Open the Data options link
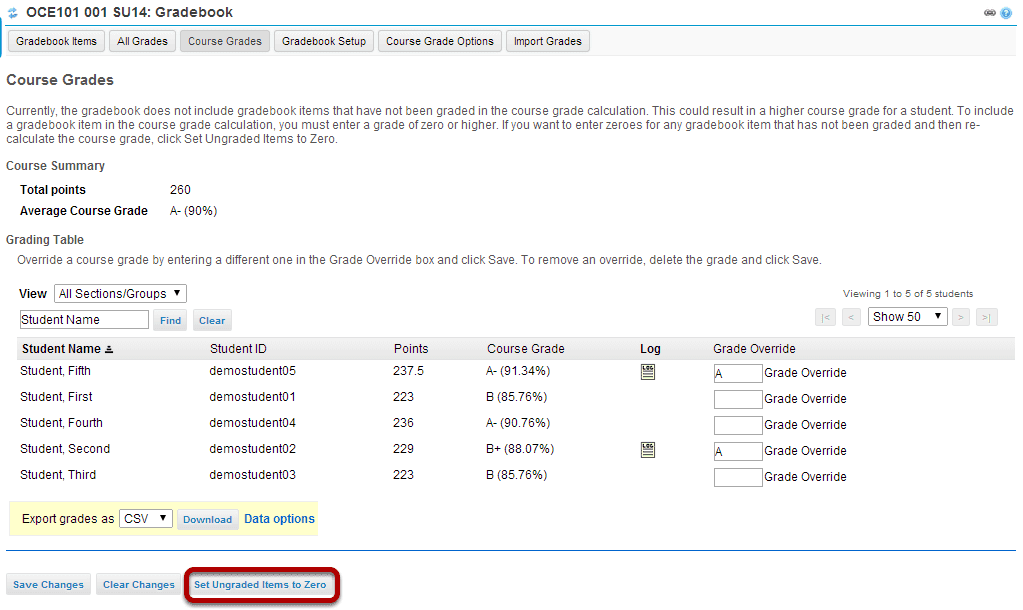 point(279,519)
